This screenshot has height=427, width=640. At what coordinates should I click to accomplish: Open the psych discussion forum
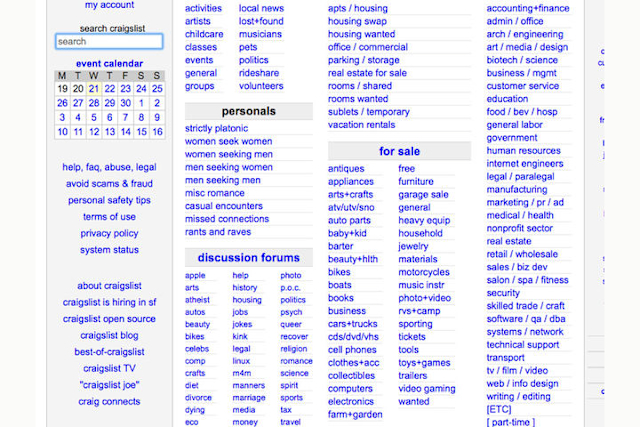click(x=291, y=313)
